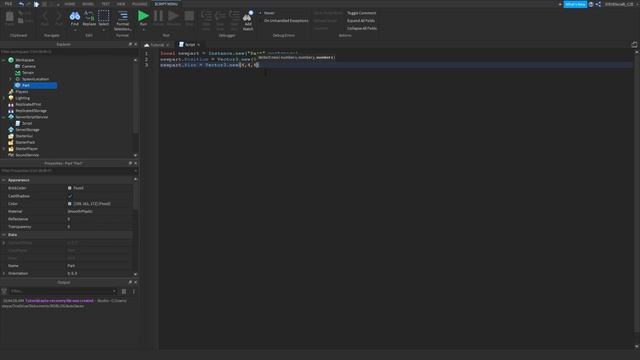The image size is (640, 360).
Task: Select StarterPlayer in the Explorer tree
Action: coord(26,149)
